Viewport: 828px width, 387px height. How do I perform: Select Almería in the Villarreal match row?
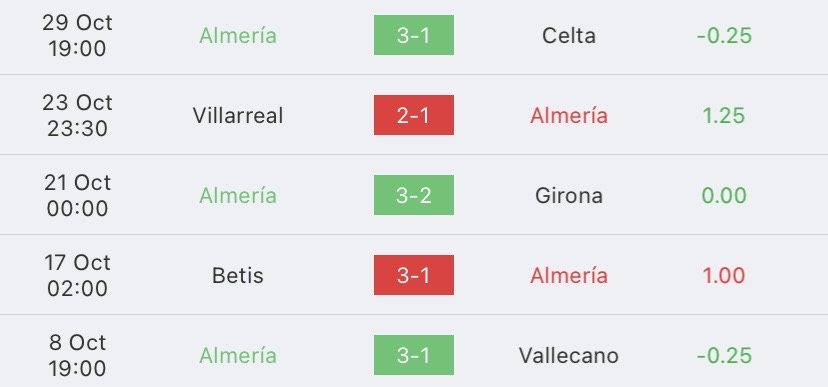(569, 116)
